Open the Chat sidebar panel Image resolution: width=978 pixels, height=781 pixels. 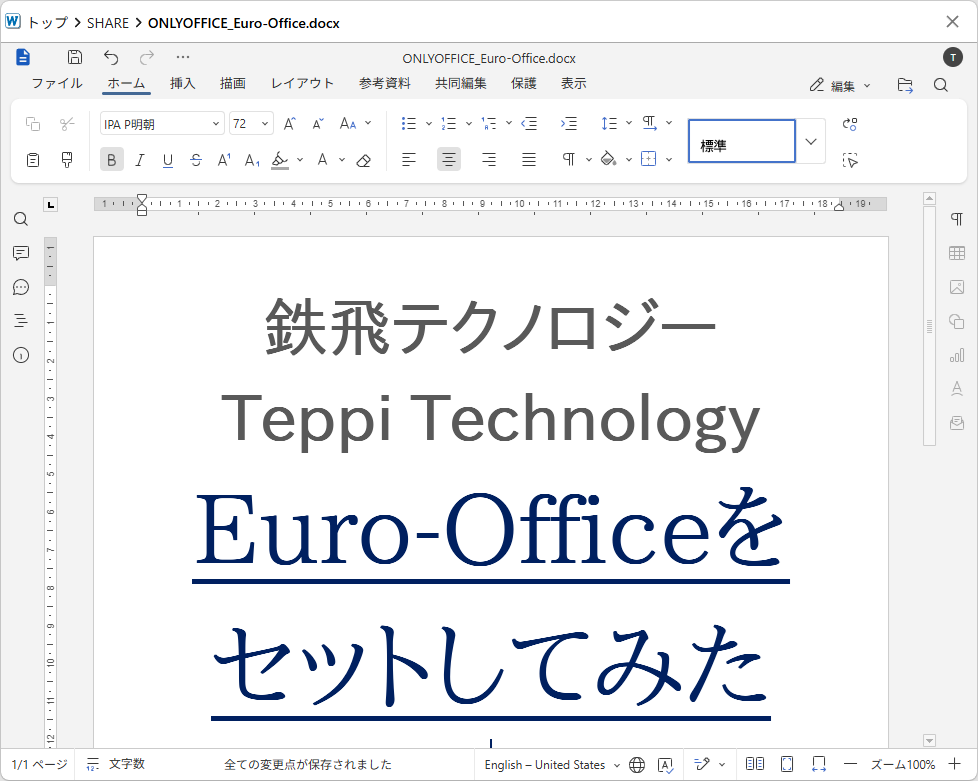click(21, 287)
